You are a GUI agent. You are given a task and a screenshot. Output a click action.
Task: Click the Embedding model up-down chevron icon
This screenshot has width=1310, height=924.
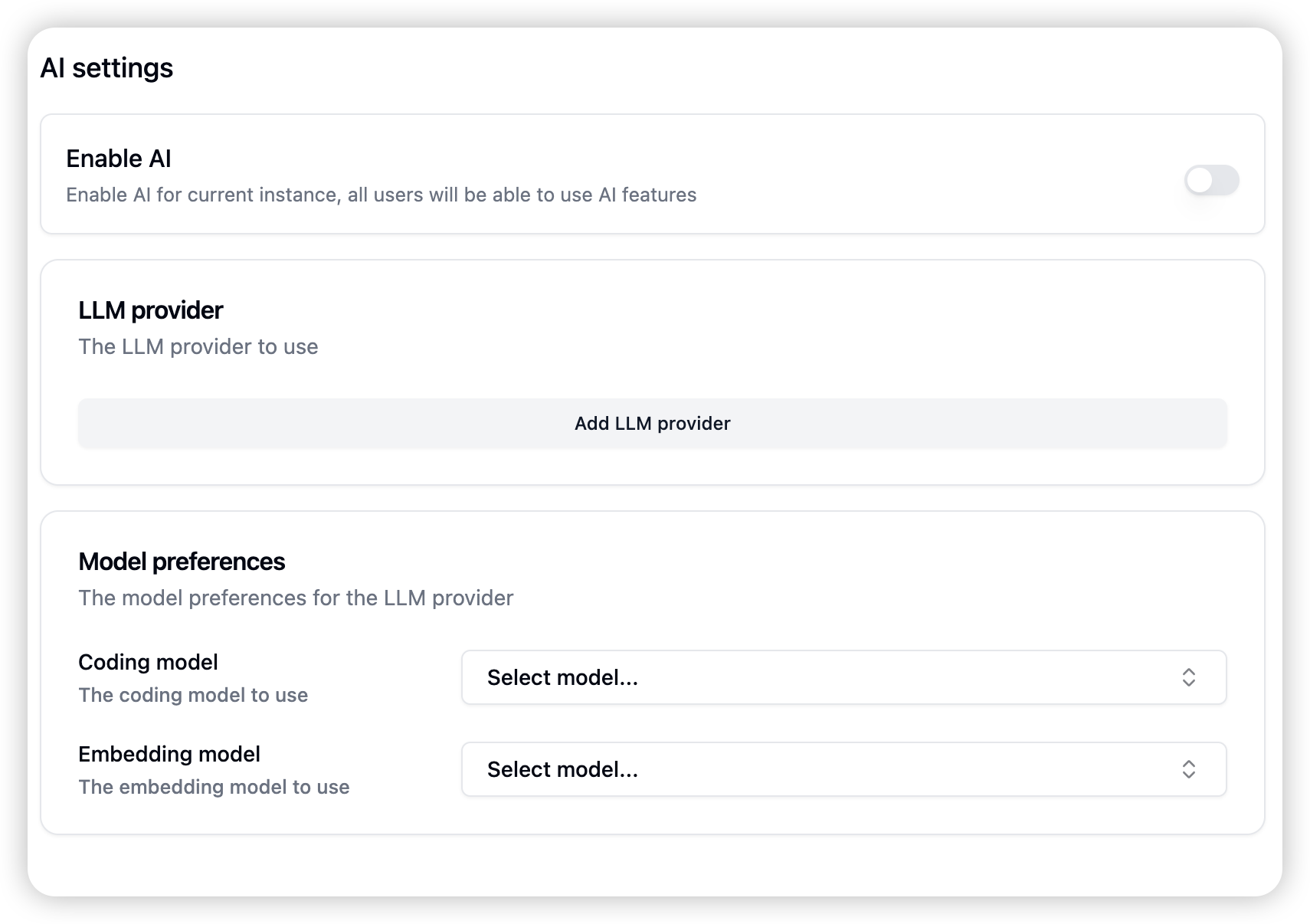(1188, 769)
